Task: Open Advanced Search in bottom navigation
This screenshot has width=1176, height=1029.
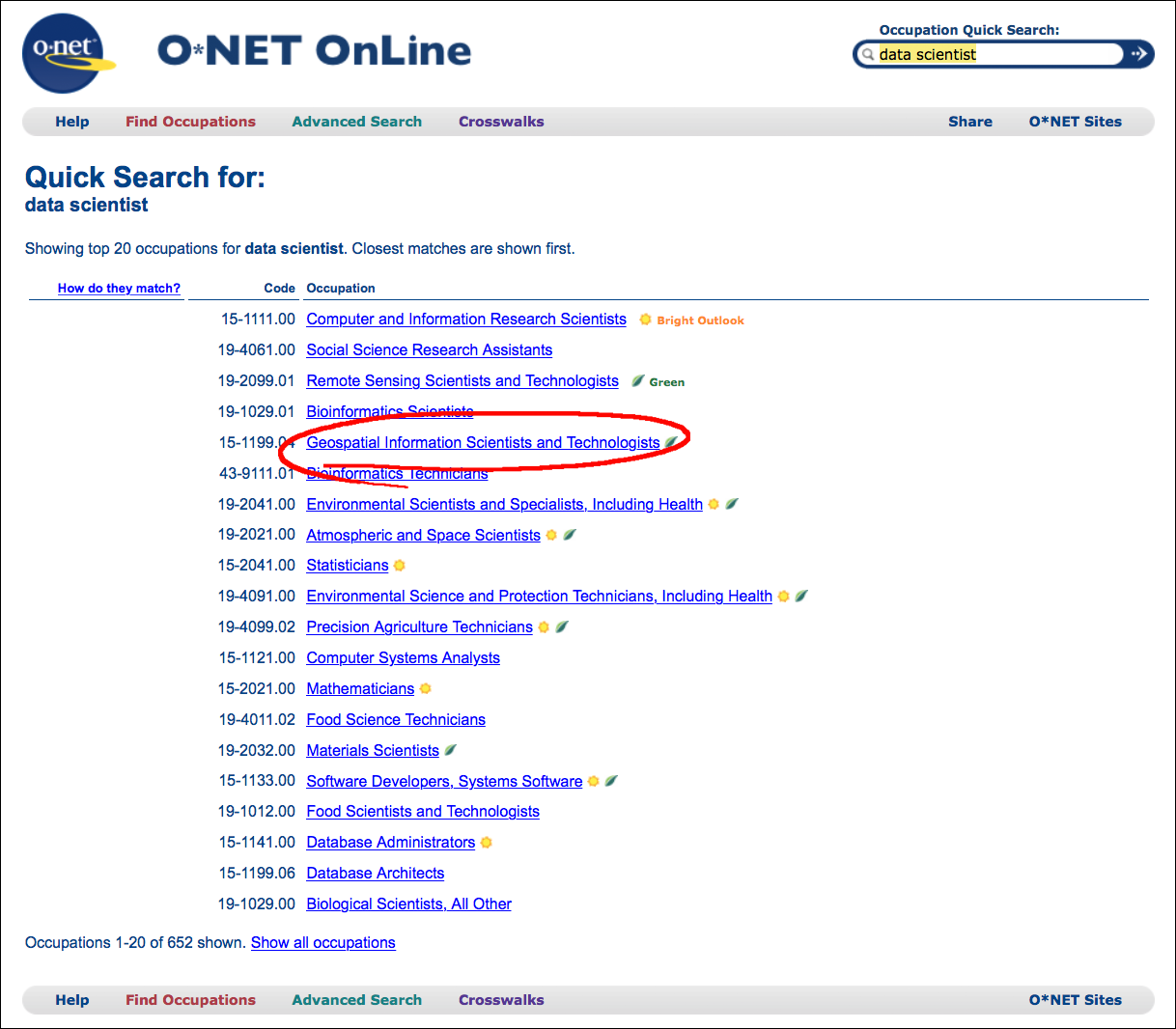Action: pyautogui.click(x=356, y=1000)
